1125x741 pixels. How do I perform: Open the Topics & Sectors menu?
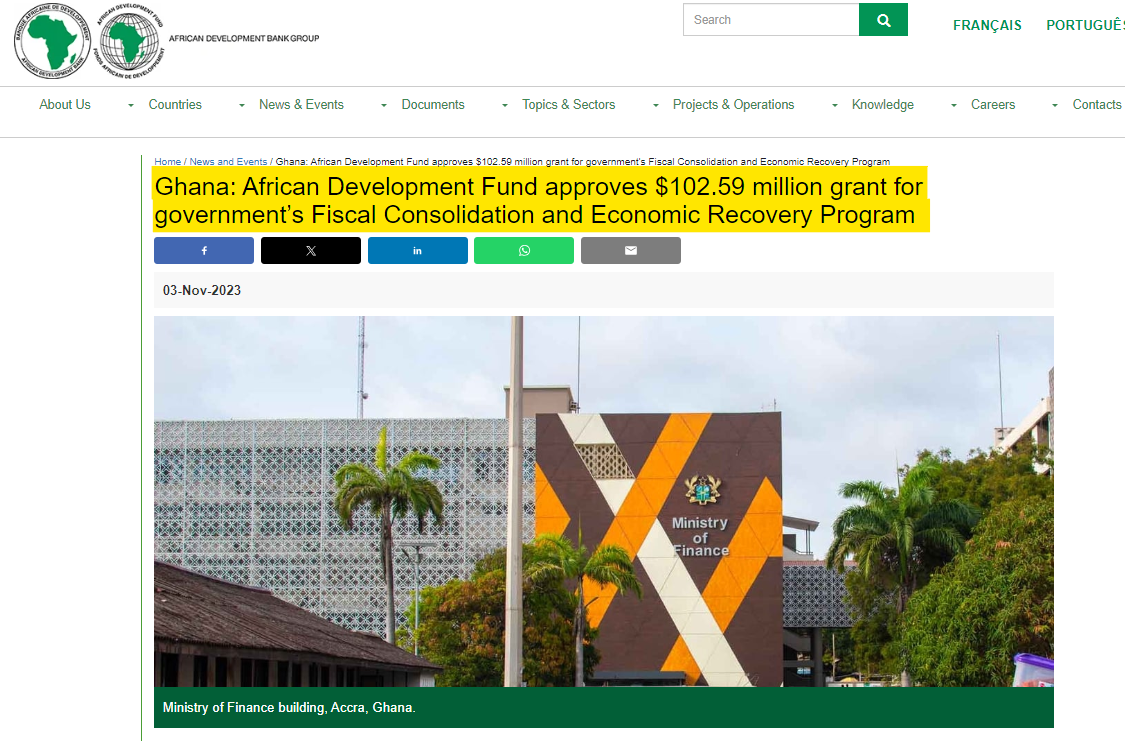tap(568, 105)
